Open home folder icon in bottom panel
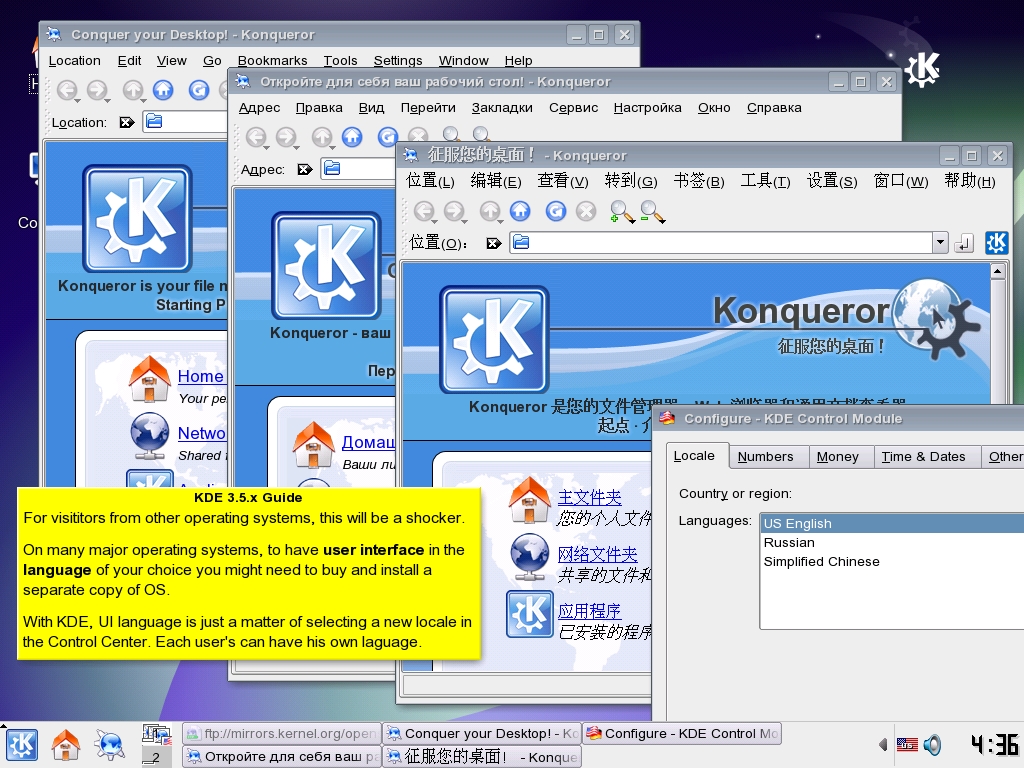Image resolution: width=1024 pixels, height=768 pixels. pyautogui.click(x=66, y=744)
